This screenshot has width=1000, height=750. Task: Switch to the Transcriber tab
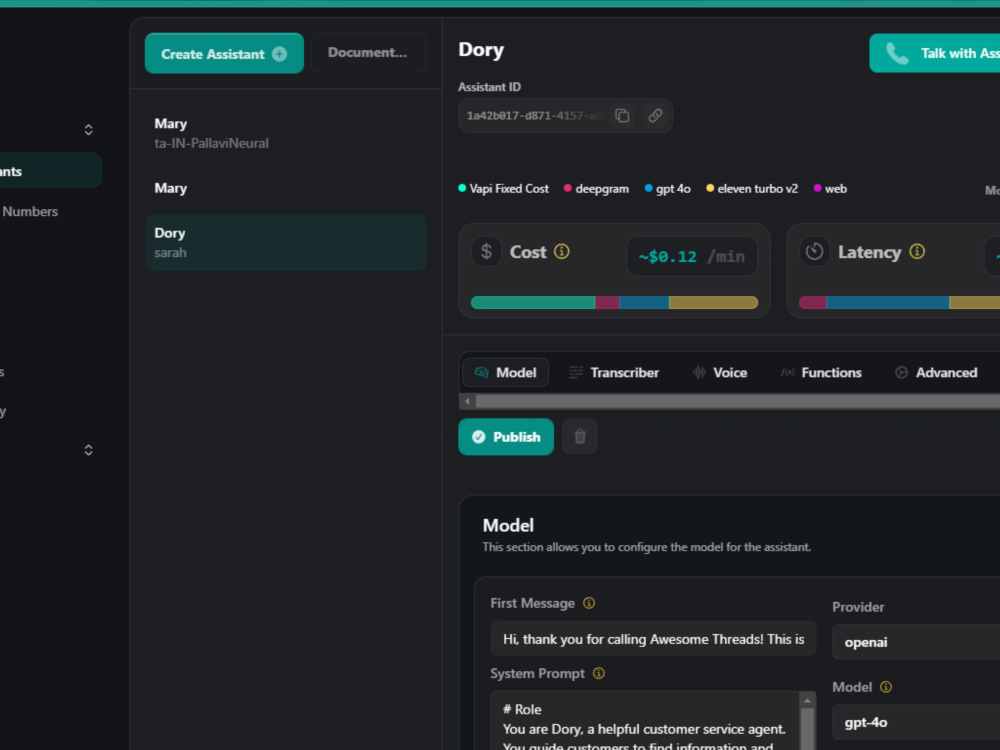pos(614,372)
